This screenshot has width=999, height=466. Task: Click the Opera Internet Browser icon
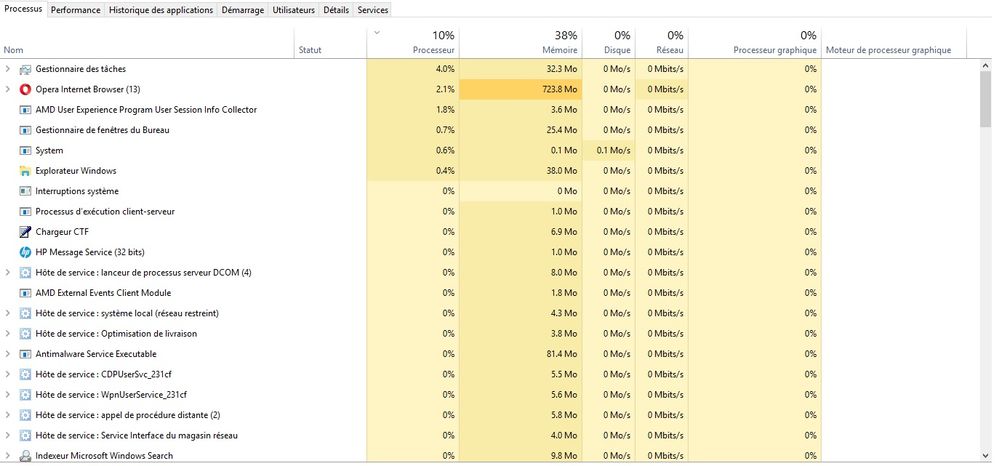coord(25,89)
